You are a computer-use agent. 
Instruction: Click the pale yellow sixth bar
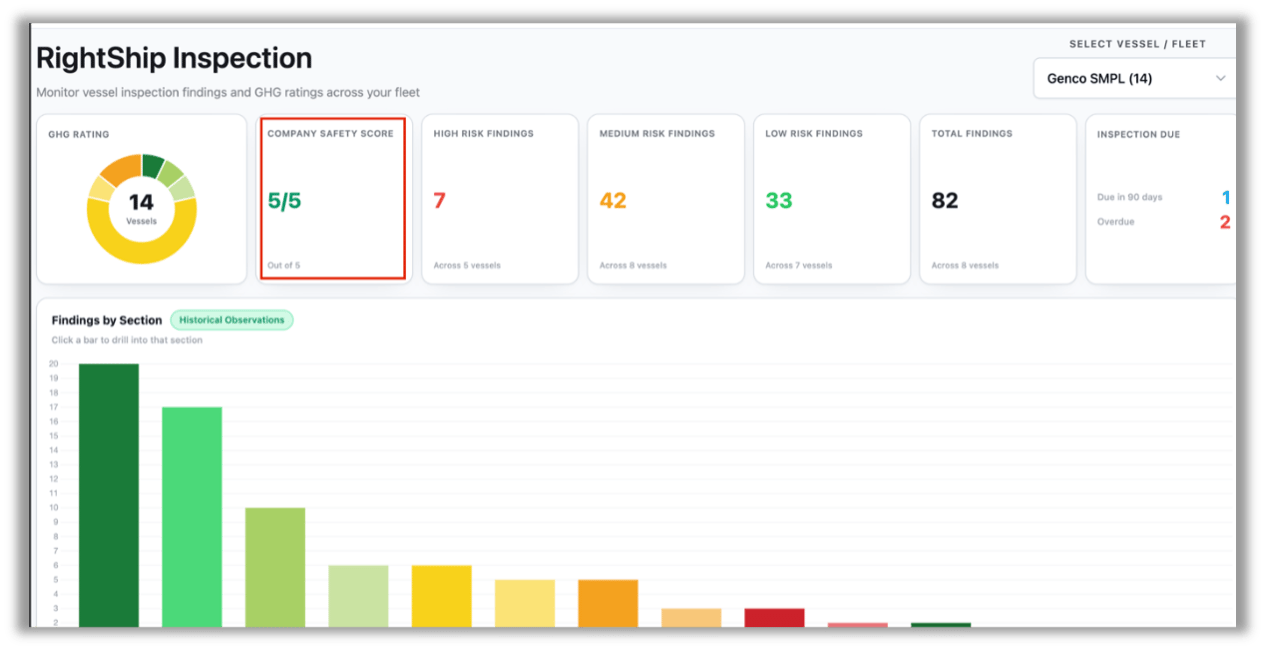[525, 603]
